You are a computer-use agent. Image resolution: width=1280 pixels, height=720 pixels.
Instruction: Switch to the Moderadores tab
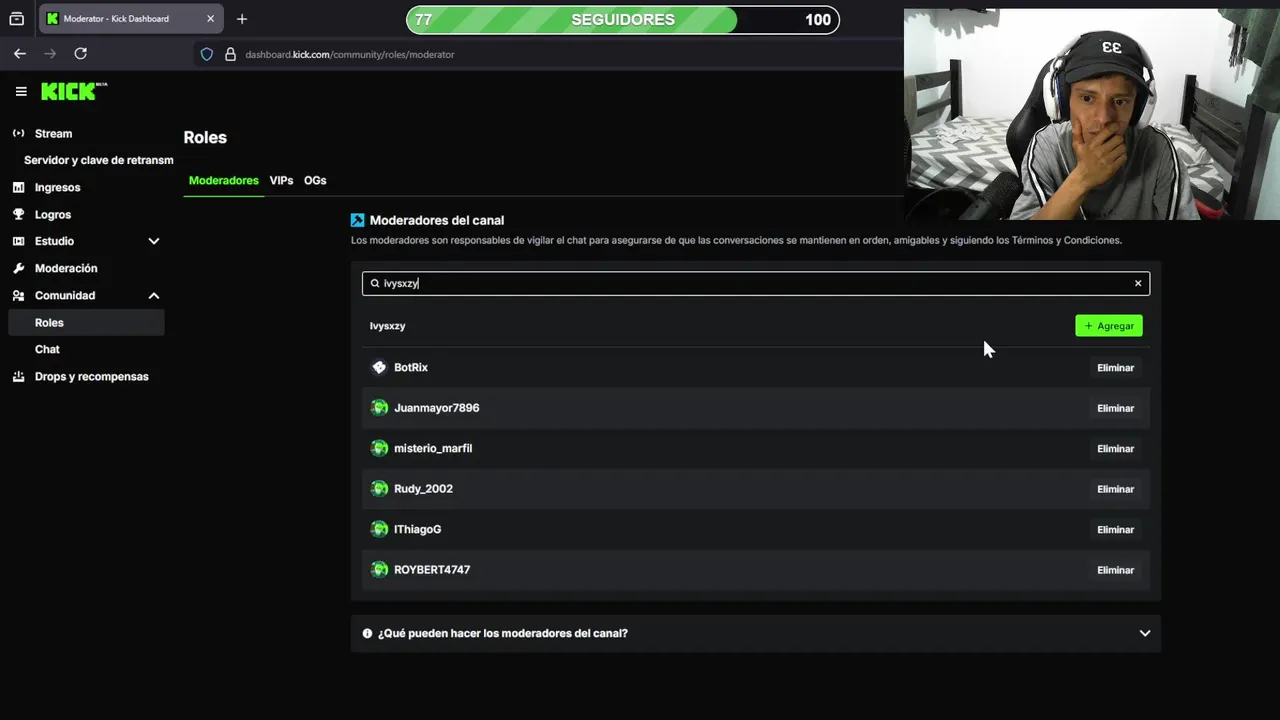point(224,180)
